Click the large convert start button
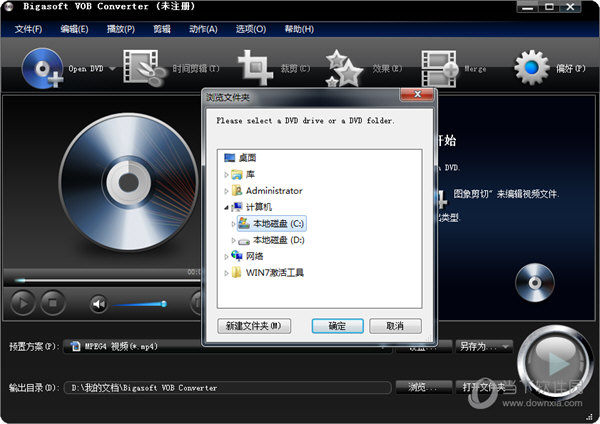Viewport: 600px width, 424px height. click(x=555, y=362)
